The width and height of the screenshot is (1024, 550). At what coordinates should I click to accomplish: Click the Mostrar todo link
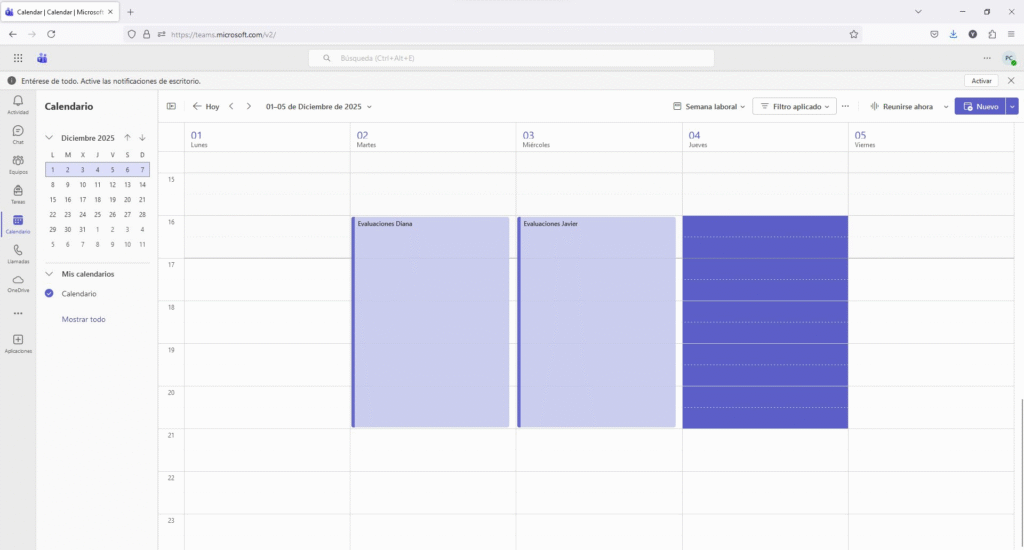tap(84, 319)
